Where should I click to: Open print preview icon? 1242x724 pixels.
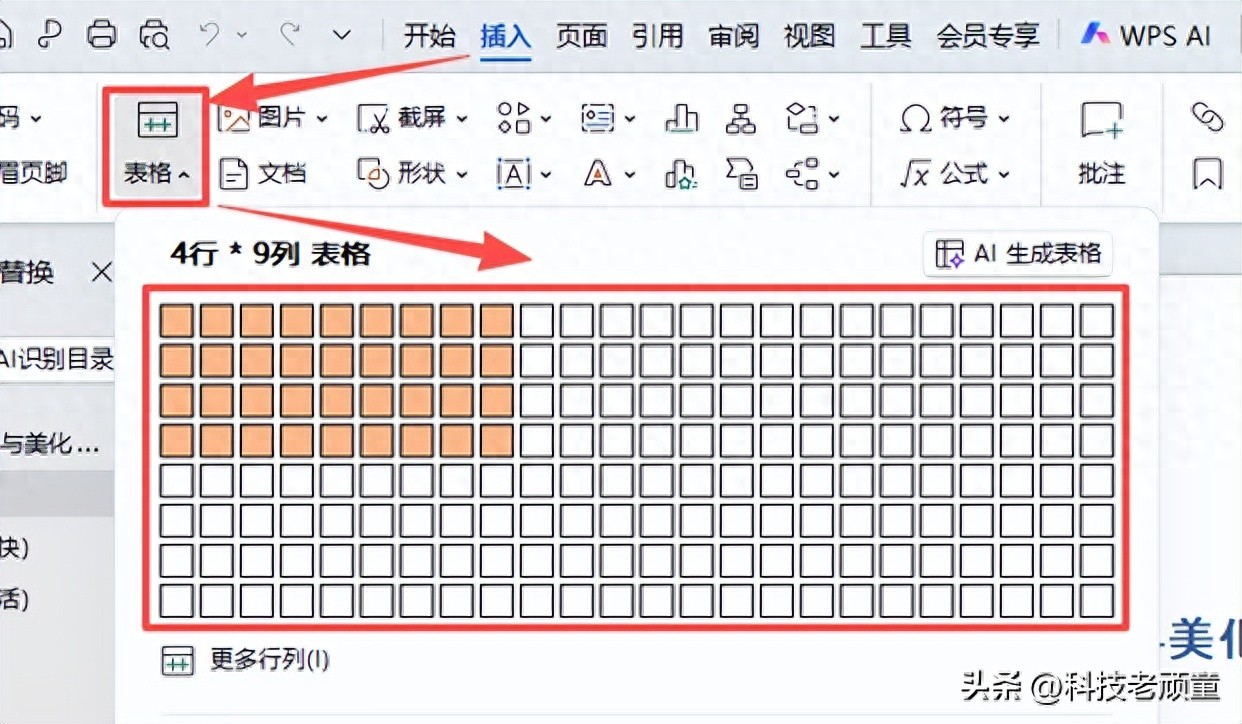click(x=154, y=35)
